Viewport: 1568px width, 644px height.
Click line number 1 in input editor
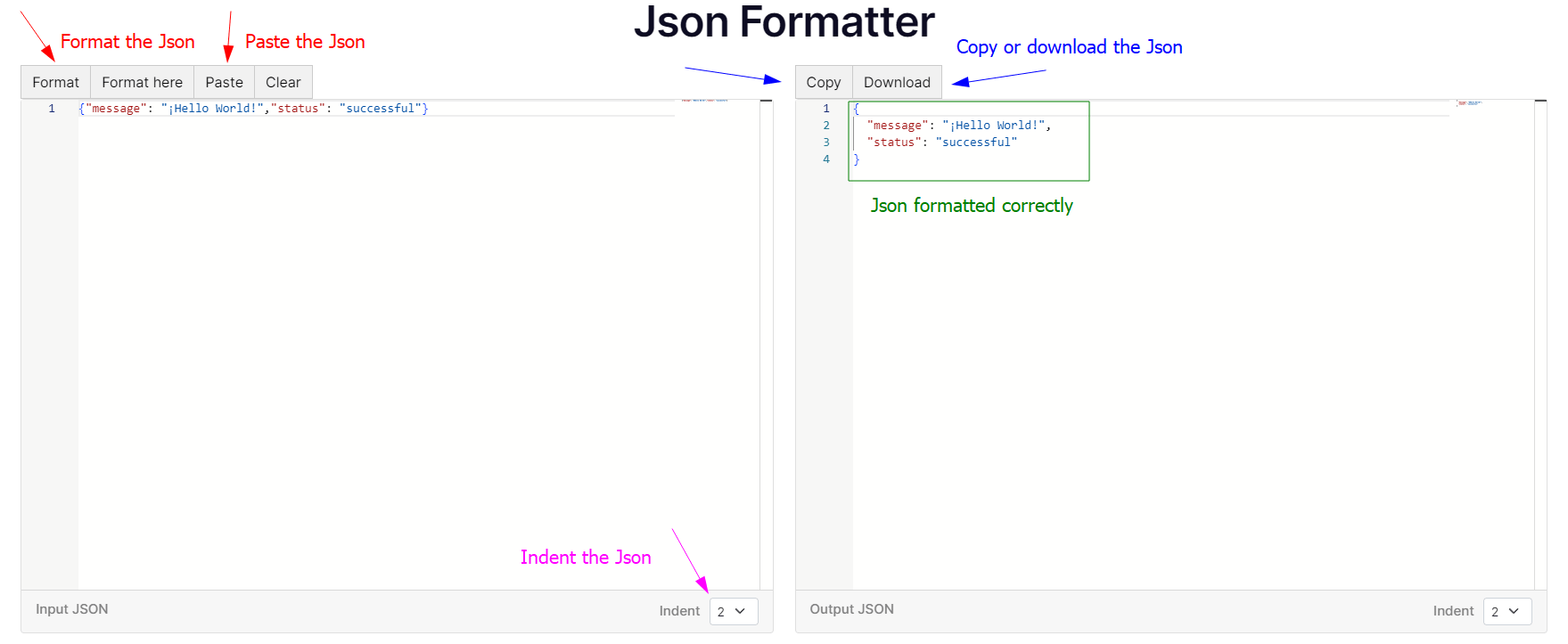(x=52, y=109)
